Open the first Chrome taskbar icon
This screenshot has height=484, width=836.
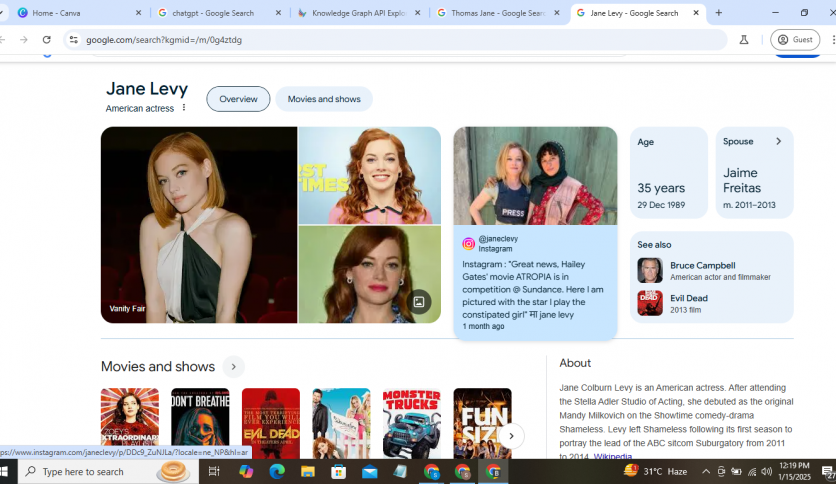coord(431,471)
